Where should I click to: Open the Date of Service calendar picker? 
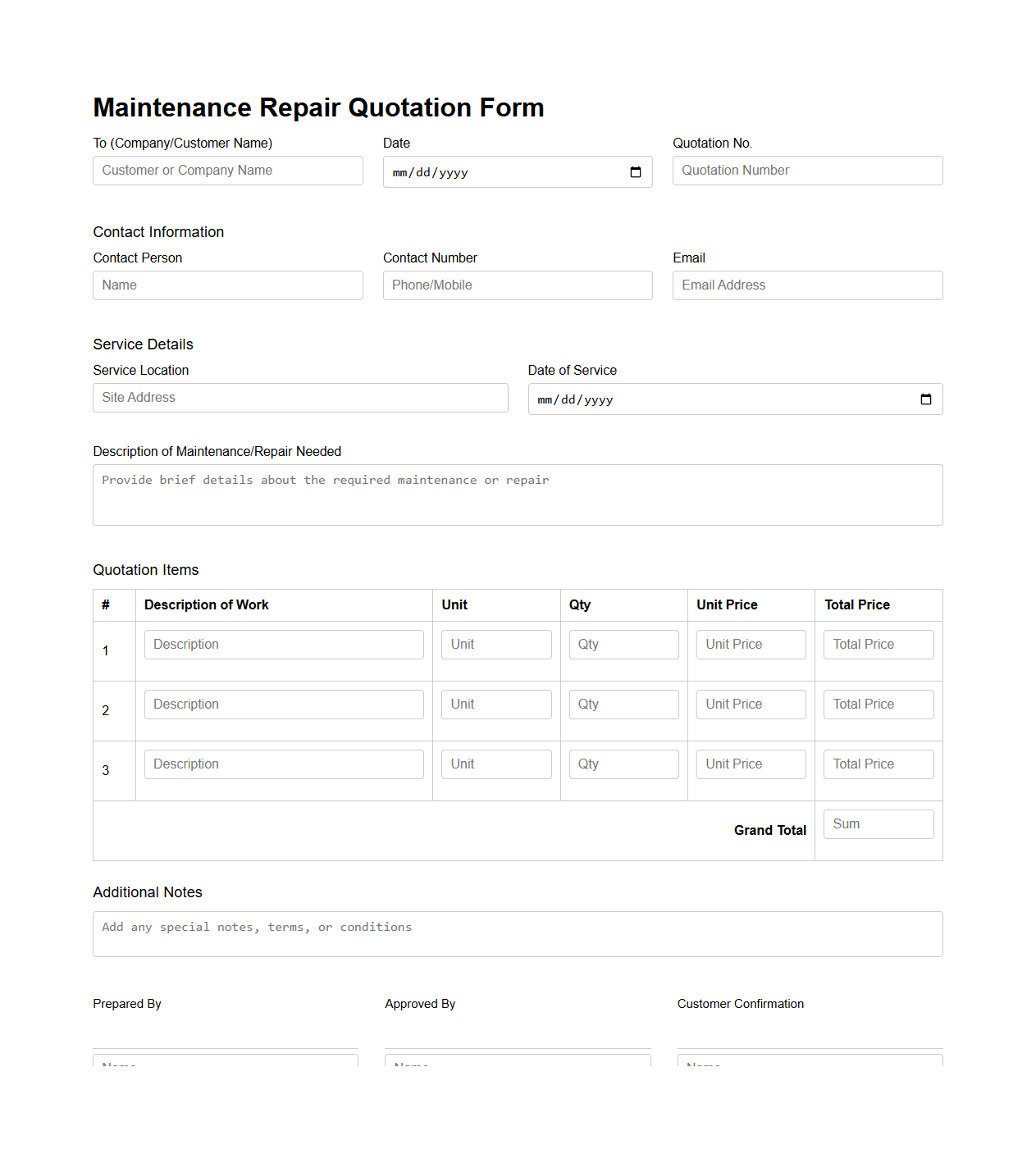click(x=926, y=399)
